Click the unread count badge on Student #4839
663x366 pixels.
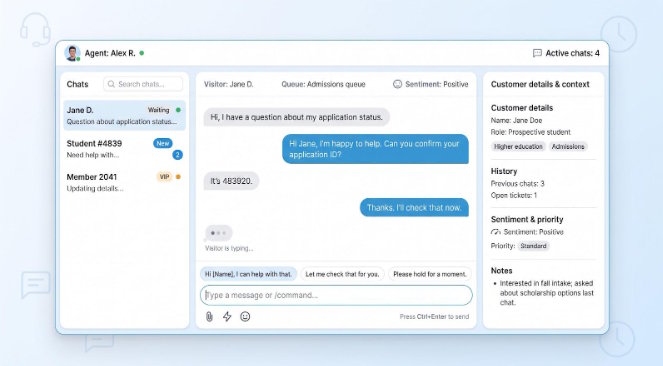[178, 155]
